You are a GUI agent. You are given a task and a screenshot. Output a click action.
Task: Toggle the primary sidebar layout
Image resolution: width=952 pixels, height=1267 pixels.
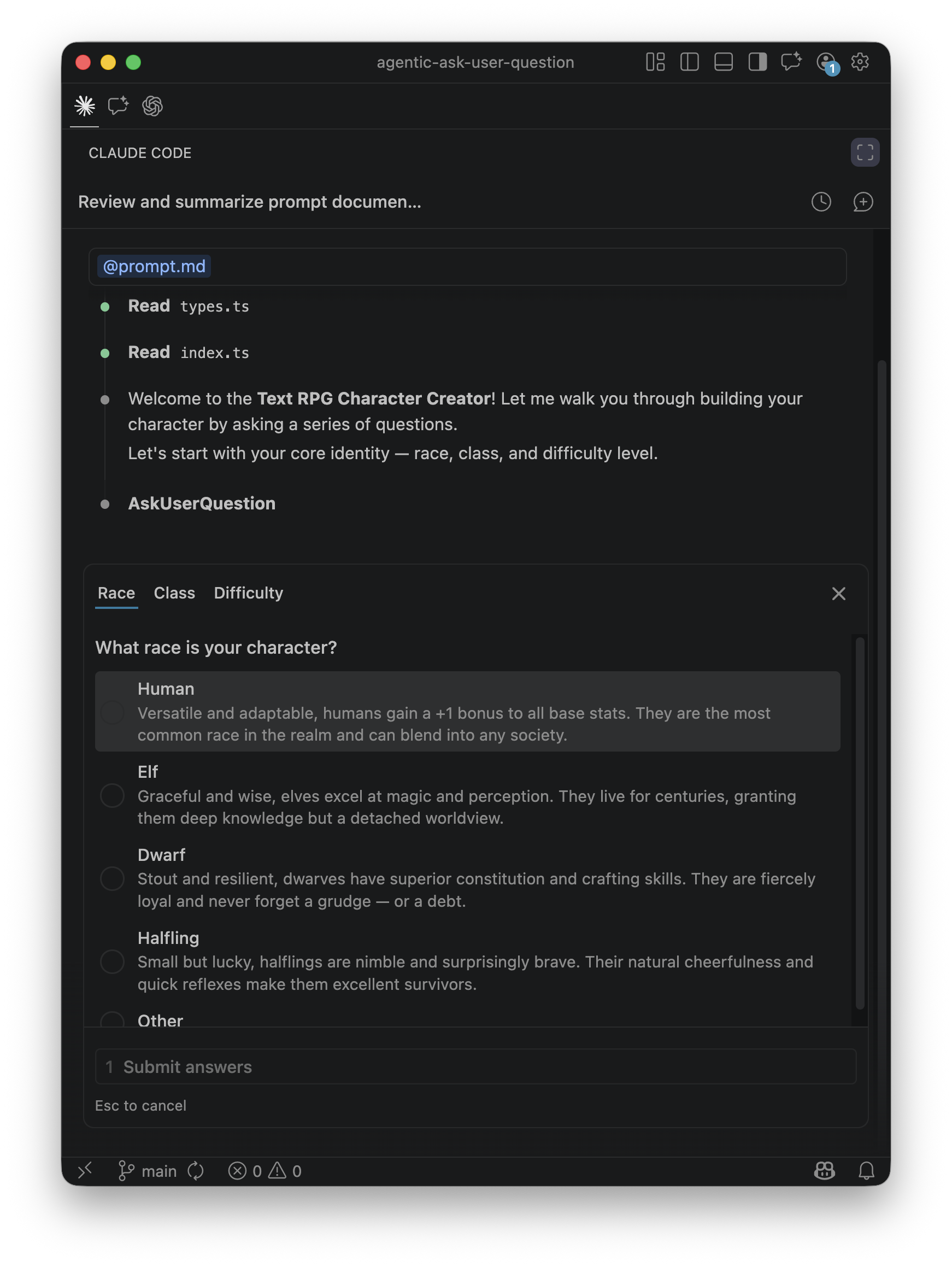pos(689,62)
